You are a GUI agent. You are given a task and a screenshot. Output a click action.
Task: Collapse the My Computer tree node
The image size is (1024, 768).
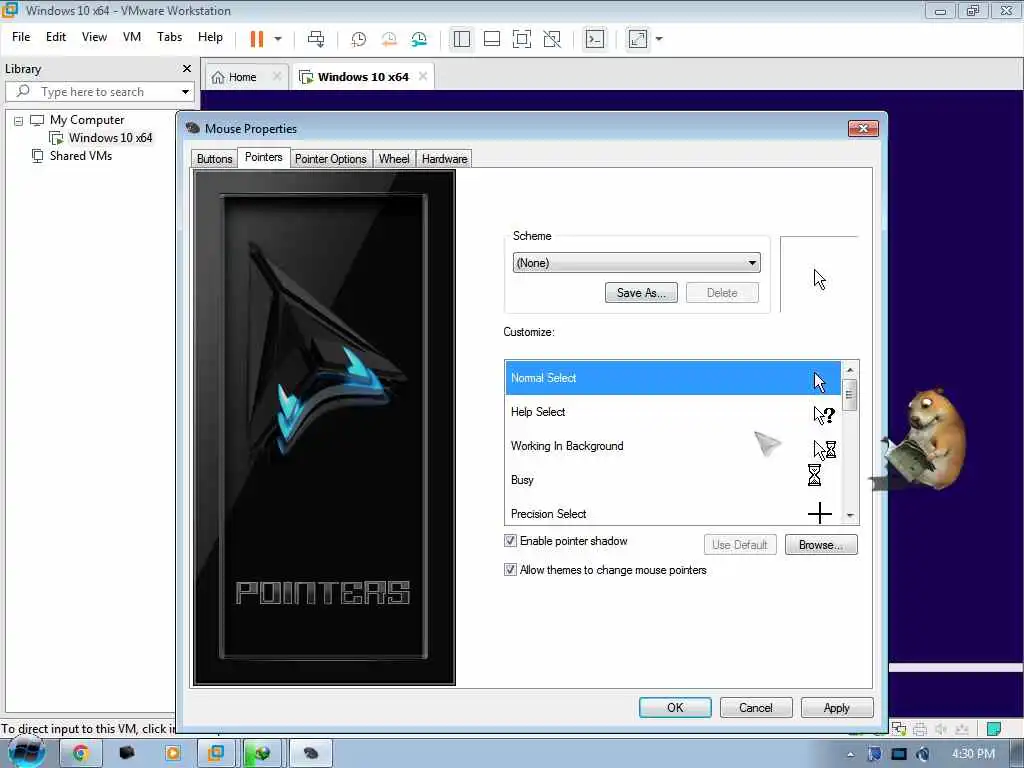pyautogui.click(x=18, y=121)
